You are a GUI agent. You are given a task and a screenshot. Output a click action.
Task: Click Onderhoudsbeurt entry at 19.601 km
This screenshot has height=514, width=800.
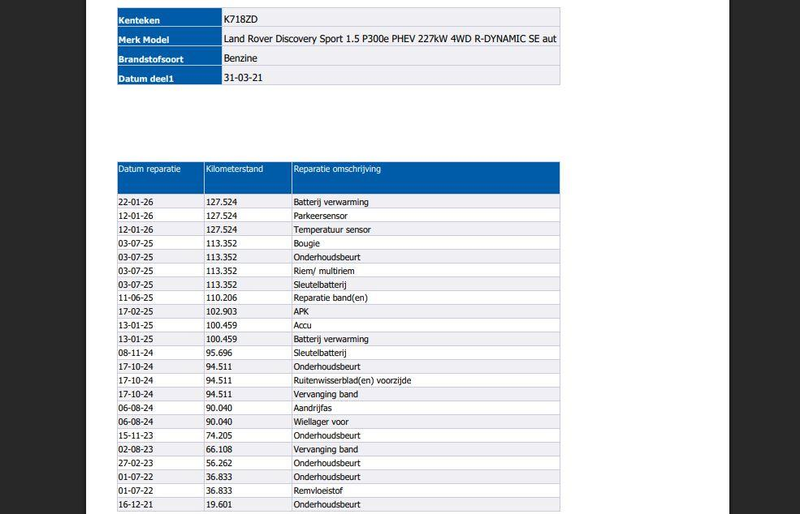327,504
